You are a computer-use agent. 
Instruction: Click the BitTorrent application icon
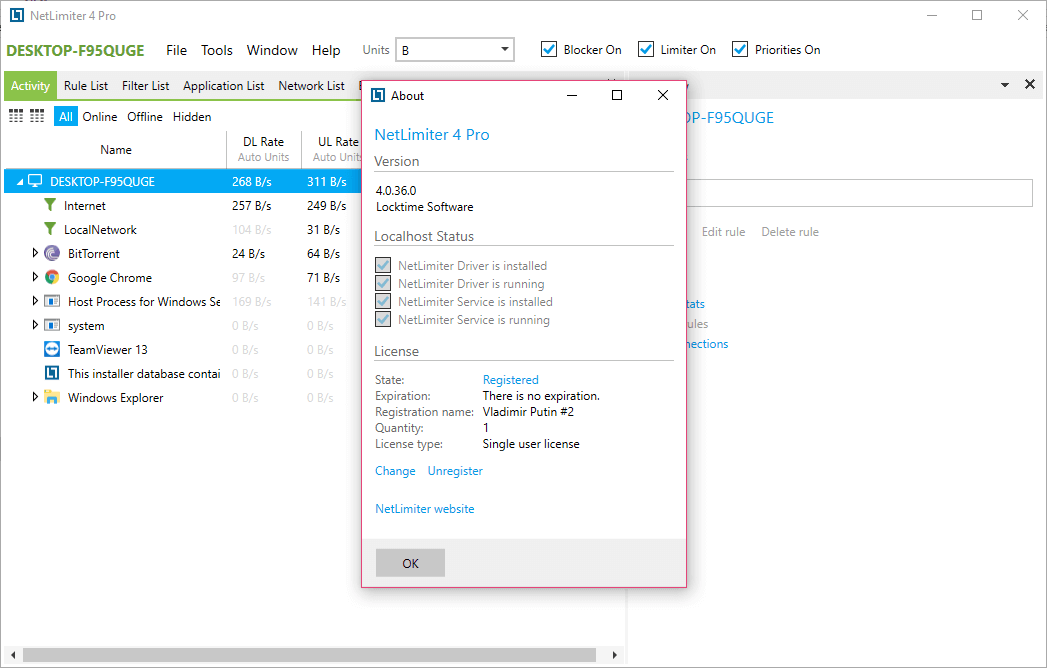tap(52, 253)
